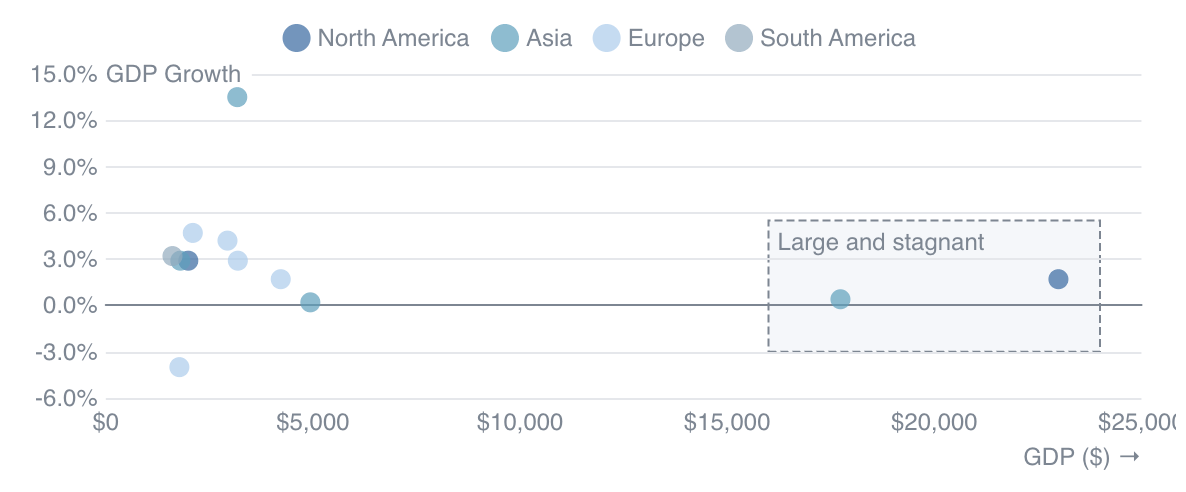Select the Asia point above 12% growth

[237, 97]
